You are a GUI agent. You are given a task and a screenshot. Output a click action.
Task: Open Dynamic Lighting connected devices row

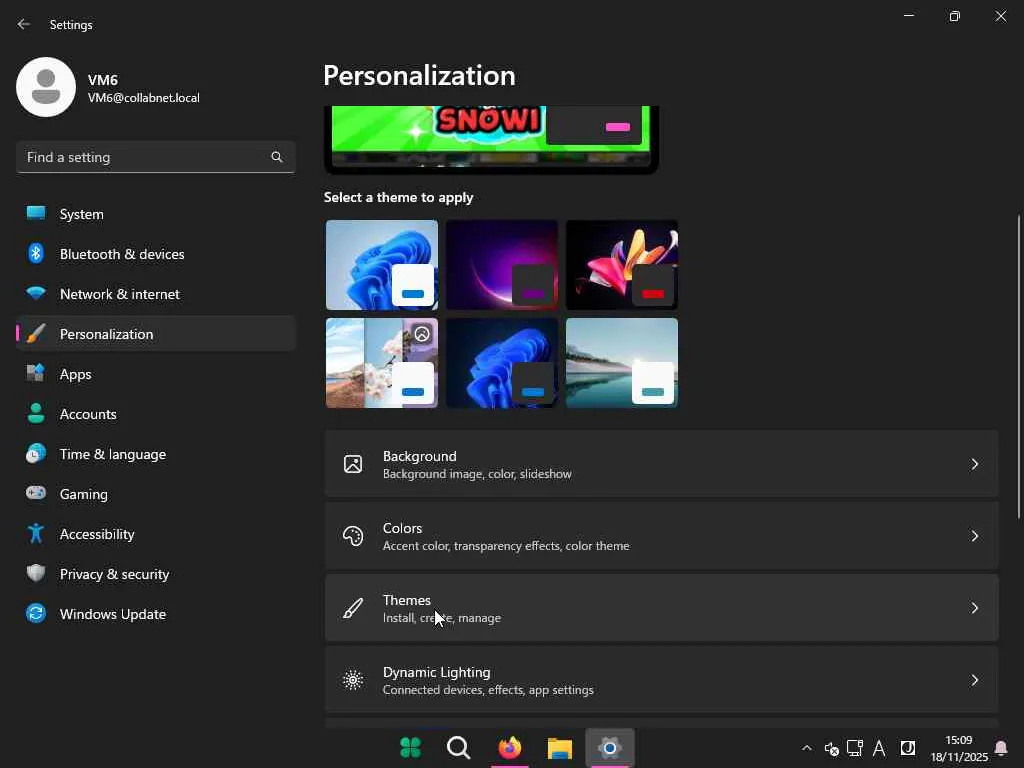pos(662,680)
